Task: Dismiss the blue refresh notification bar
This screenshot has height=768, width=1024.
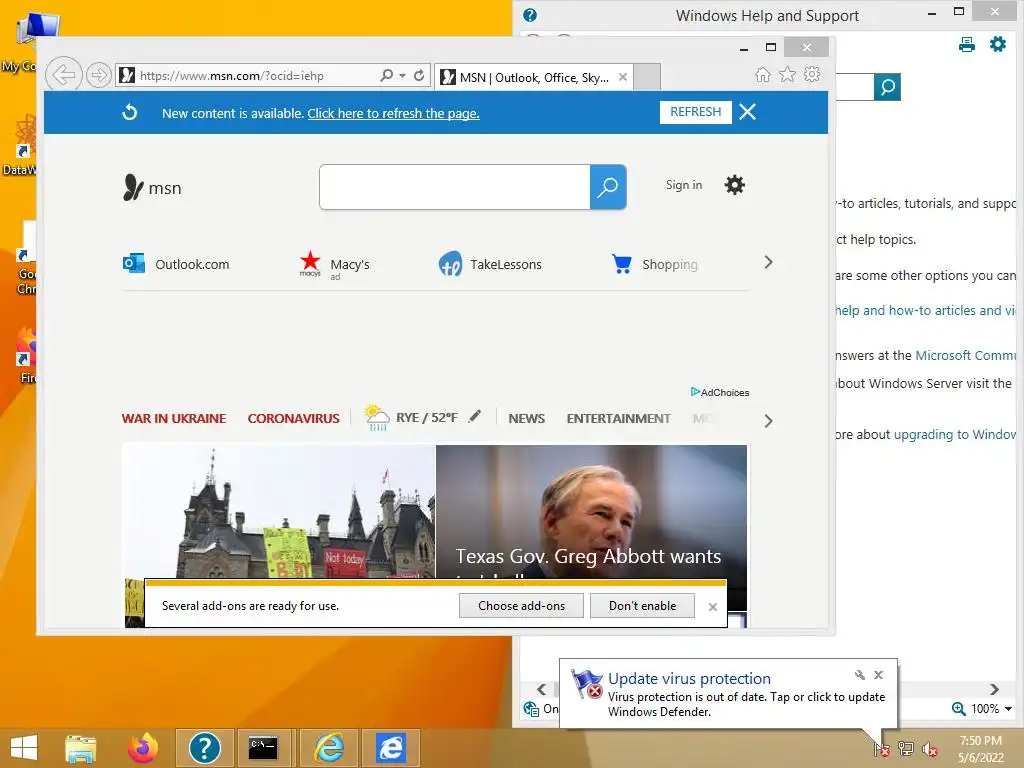Action: tap(748, 112)
